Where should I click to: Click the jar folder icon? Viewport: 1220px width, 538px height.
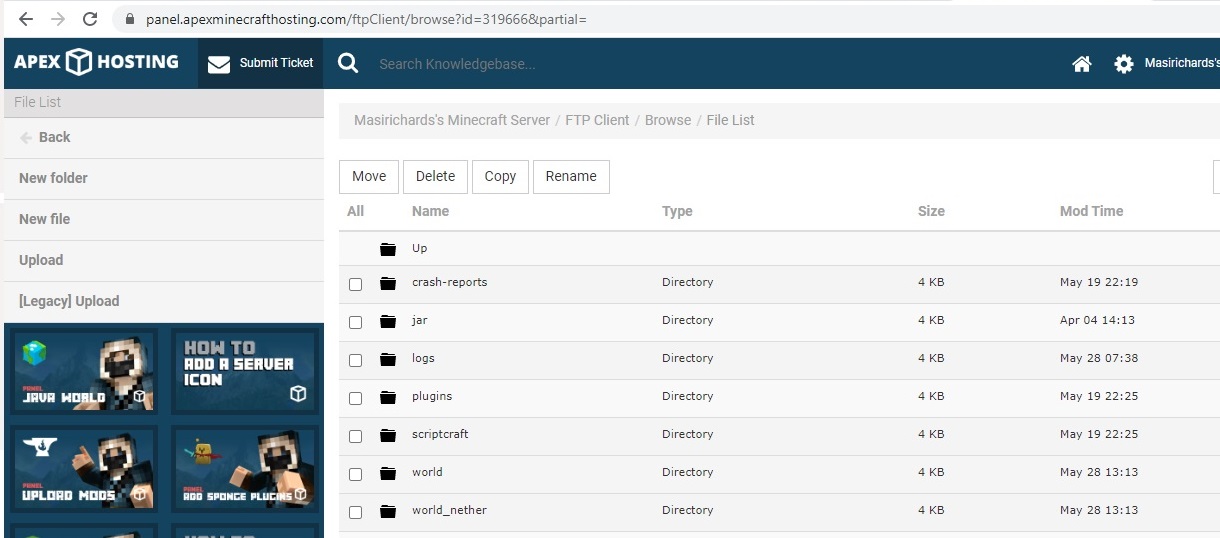coord(388,321)
